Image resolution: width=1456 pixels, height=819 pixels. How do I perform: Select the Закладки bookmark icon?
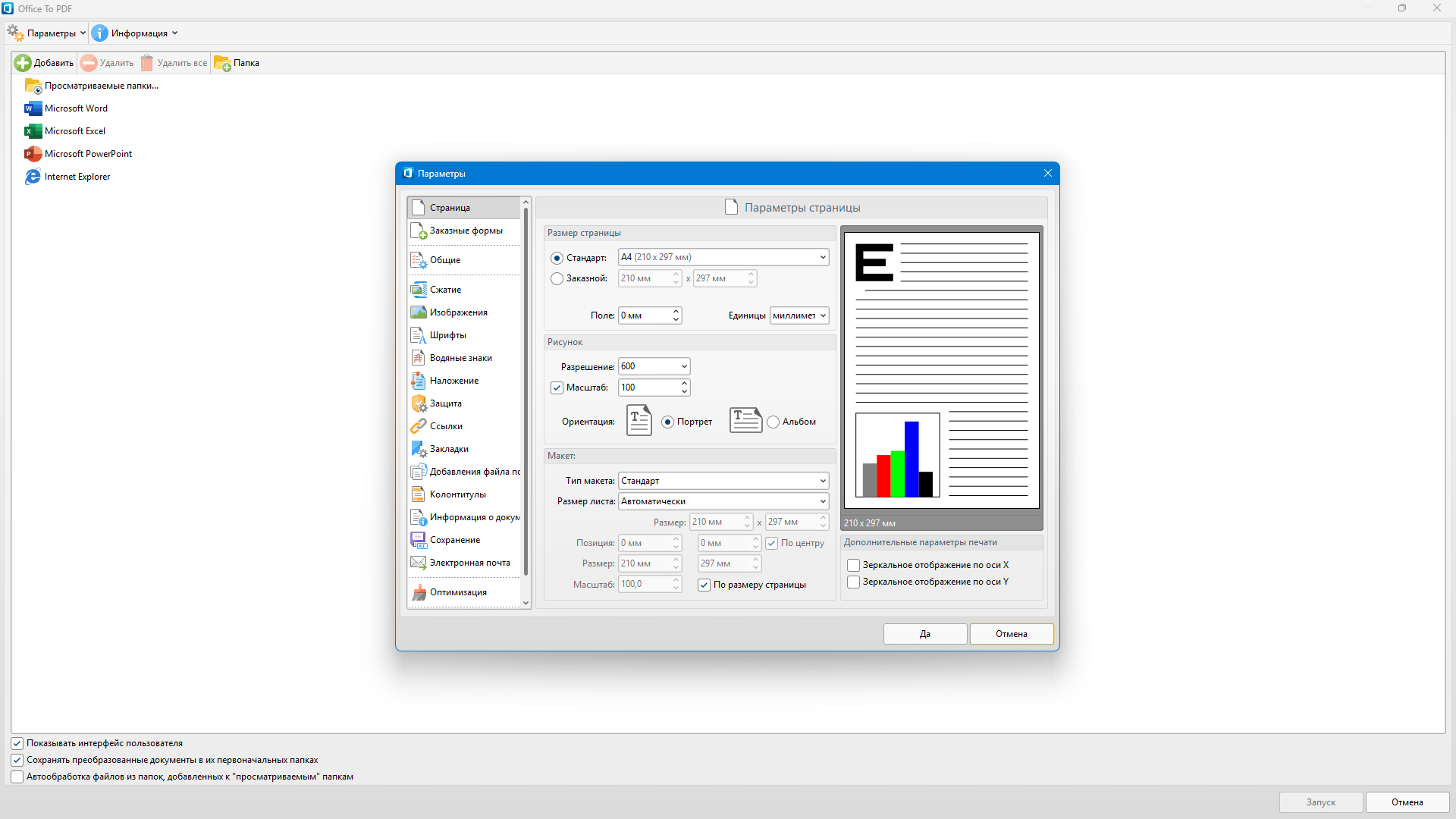tap(418, 449)
